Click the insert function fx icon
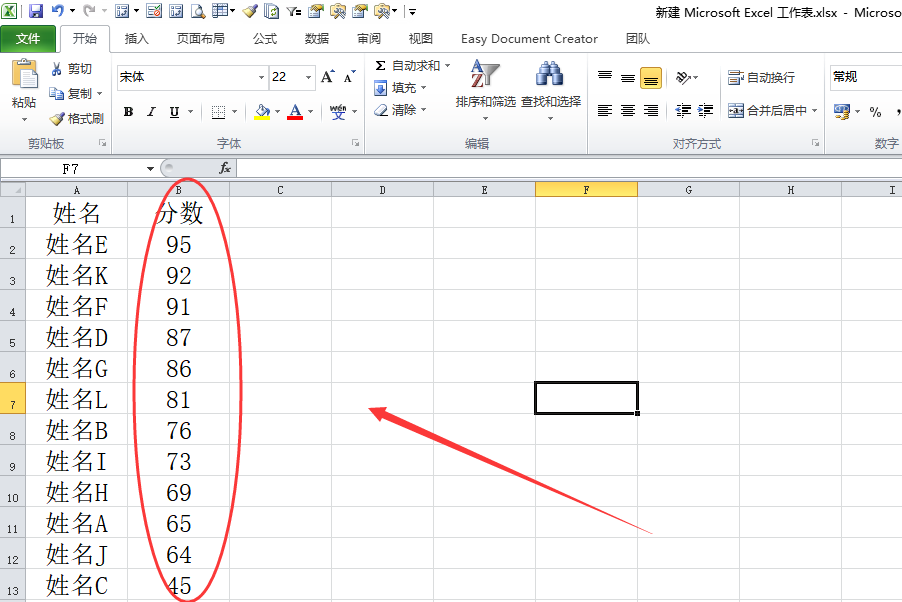902x602 pixels. tap(225, 168)
